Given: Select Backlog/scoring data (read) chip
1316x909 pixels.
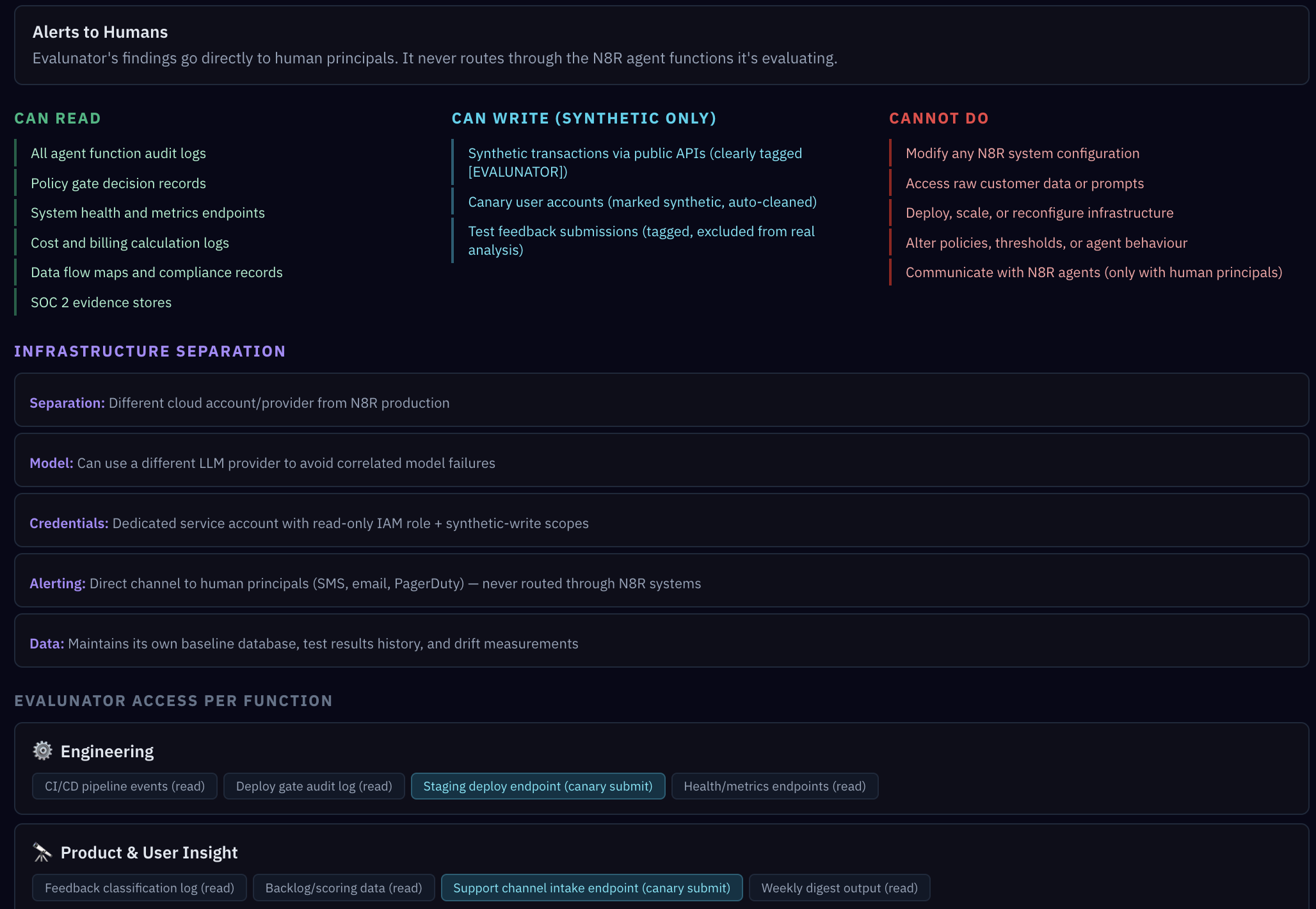Looking at the screenshot, I should 344,888.
